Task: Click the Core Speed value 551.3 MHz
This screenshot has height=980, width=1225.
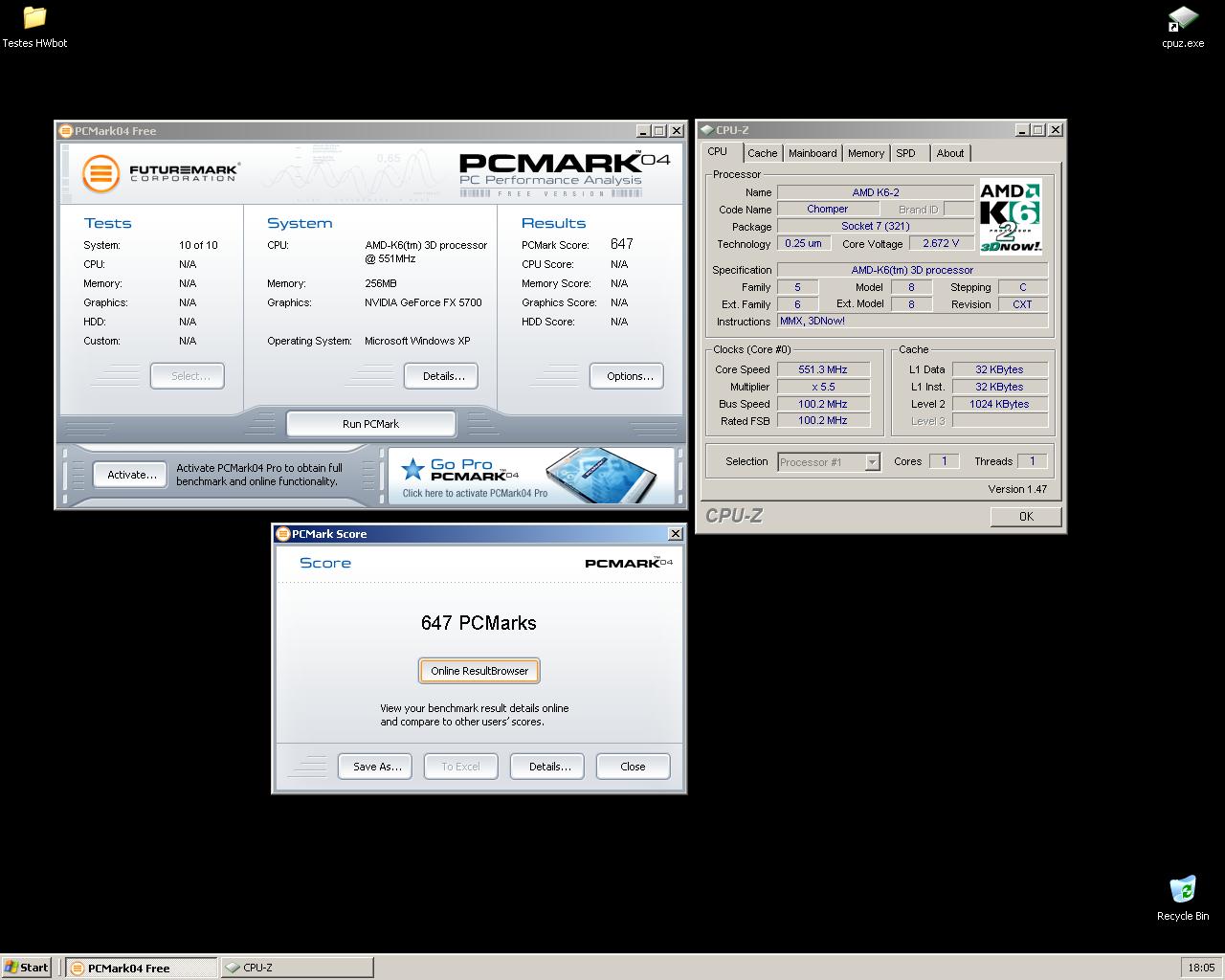Action: (x=823, y=369)
